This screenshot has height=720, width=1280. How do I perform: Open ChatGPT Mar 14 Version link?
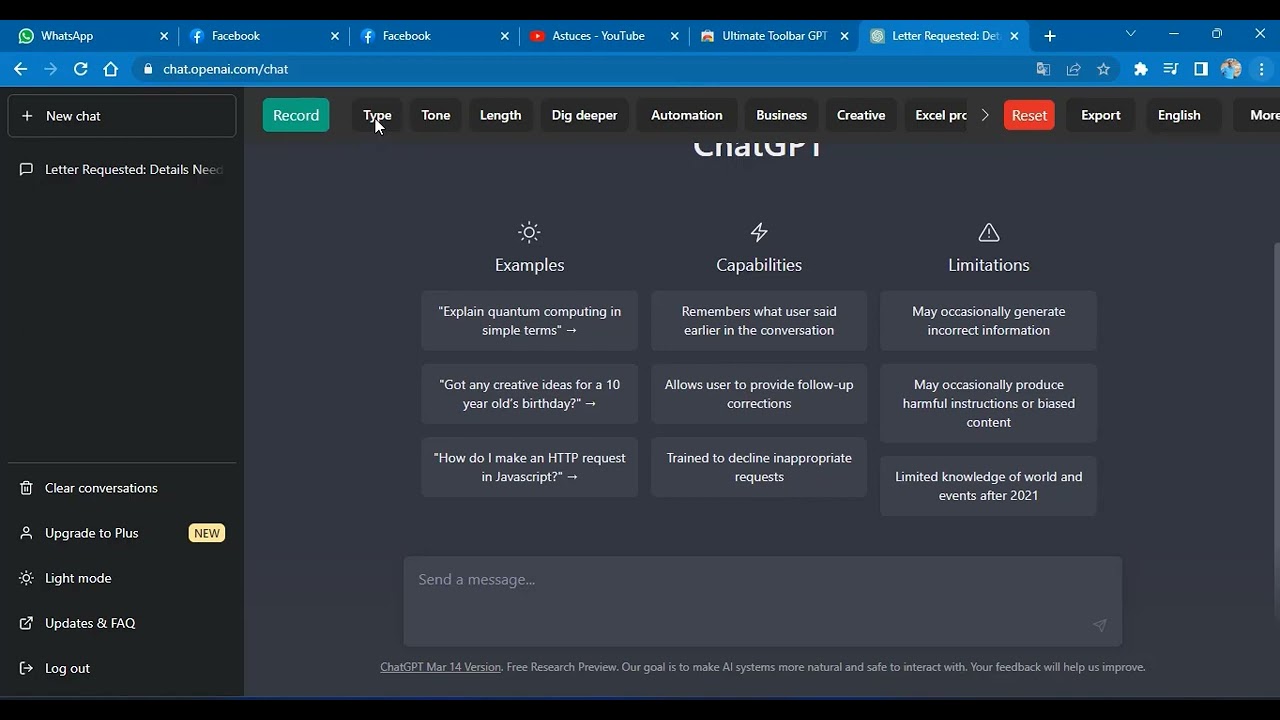click(440, 667)
